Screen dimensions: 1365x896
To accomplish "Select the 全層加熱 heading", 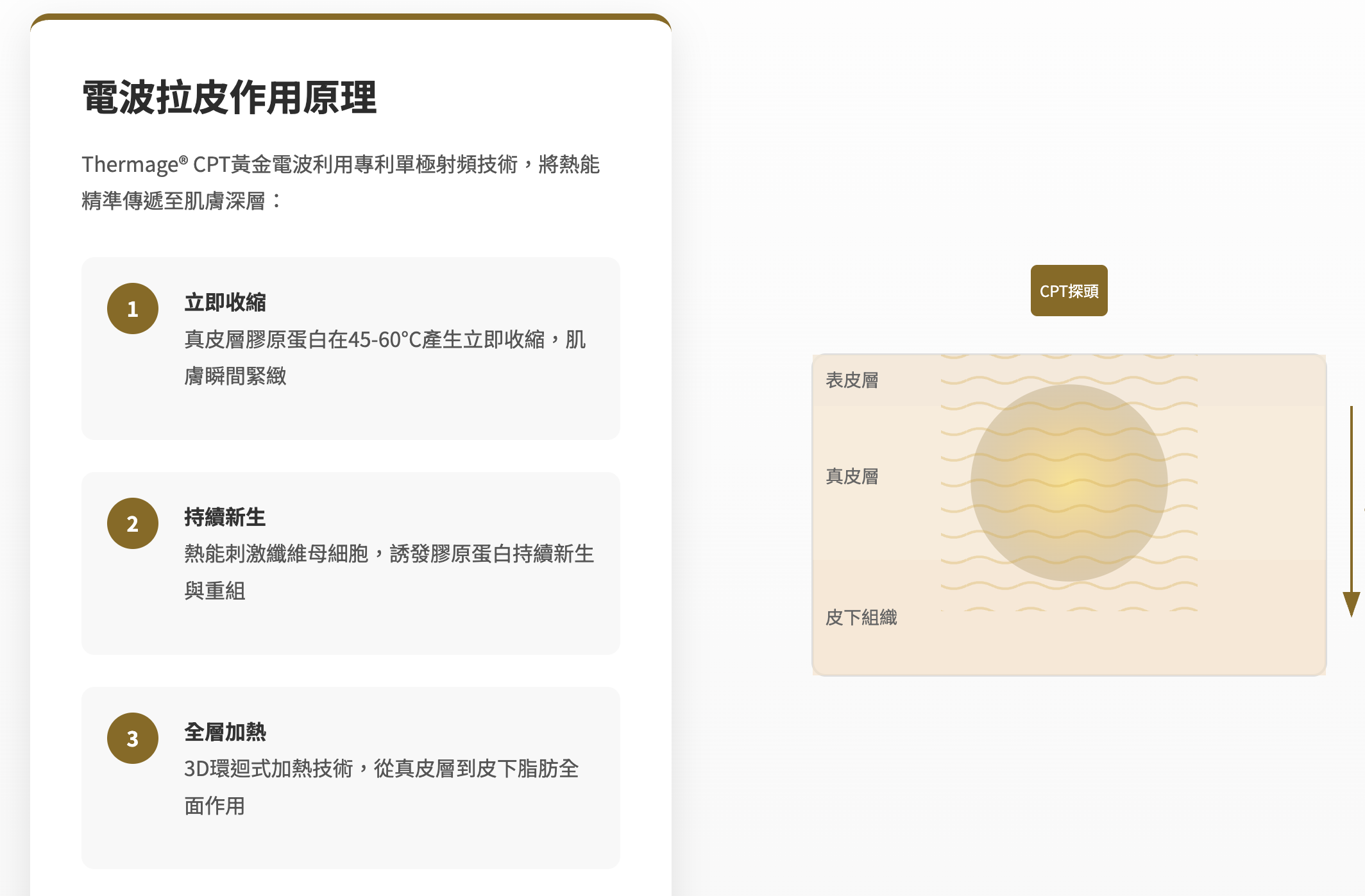I will [225, 732].
